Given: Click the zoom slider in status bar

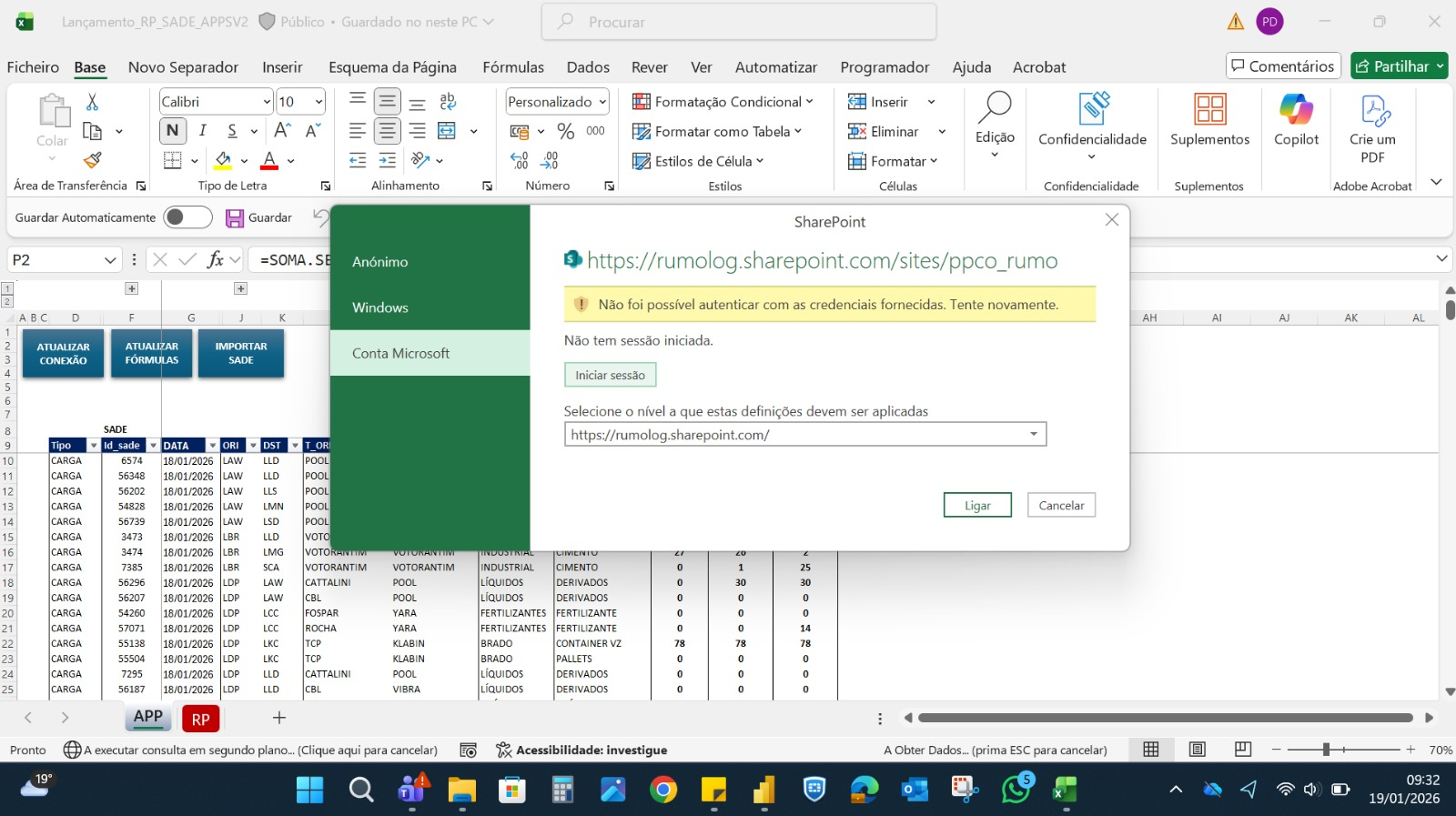Looking at the screenshot, I should click(1327, 750).
